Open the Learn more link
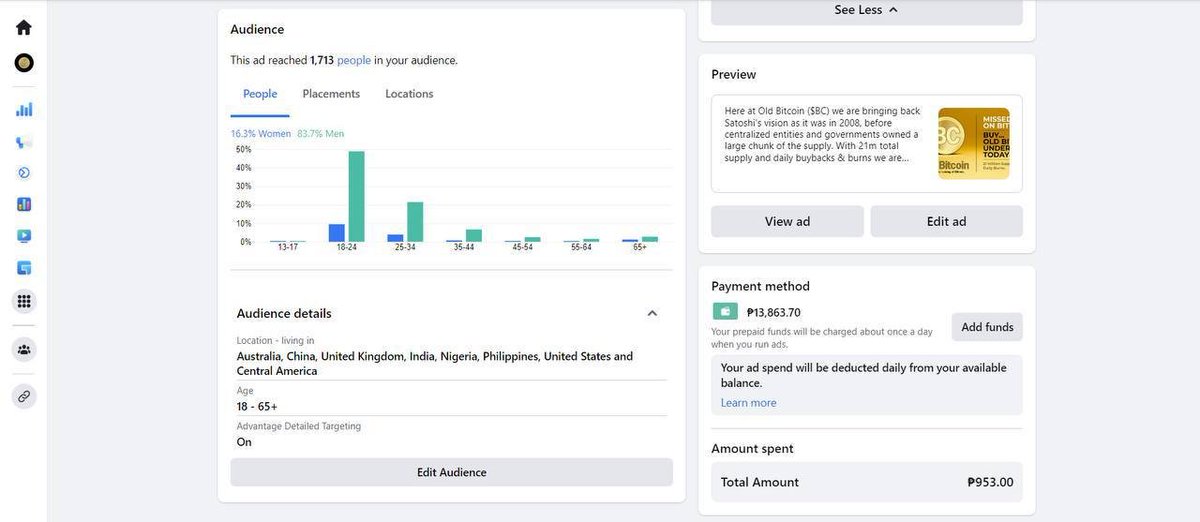Image resolution: width=1200 pixels, height=522 pixels. tap(748, 403)
